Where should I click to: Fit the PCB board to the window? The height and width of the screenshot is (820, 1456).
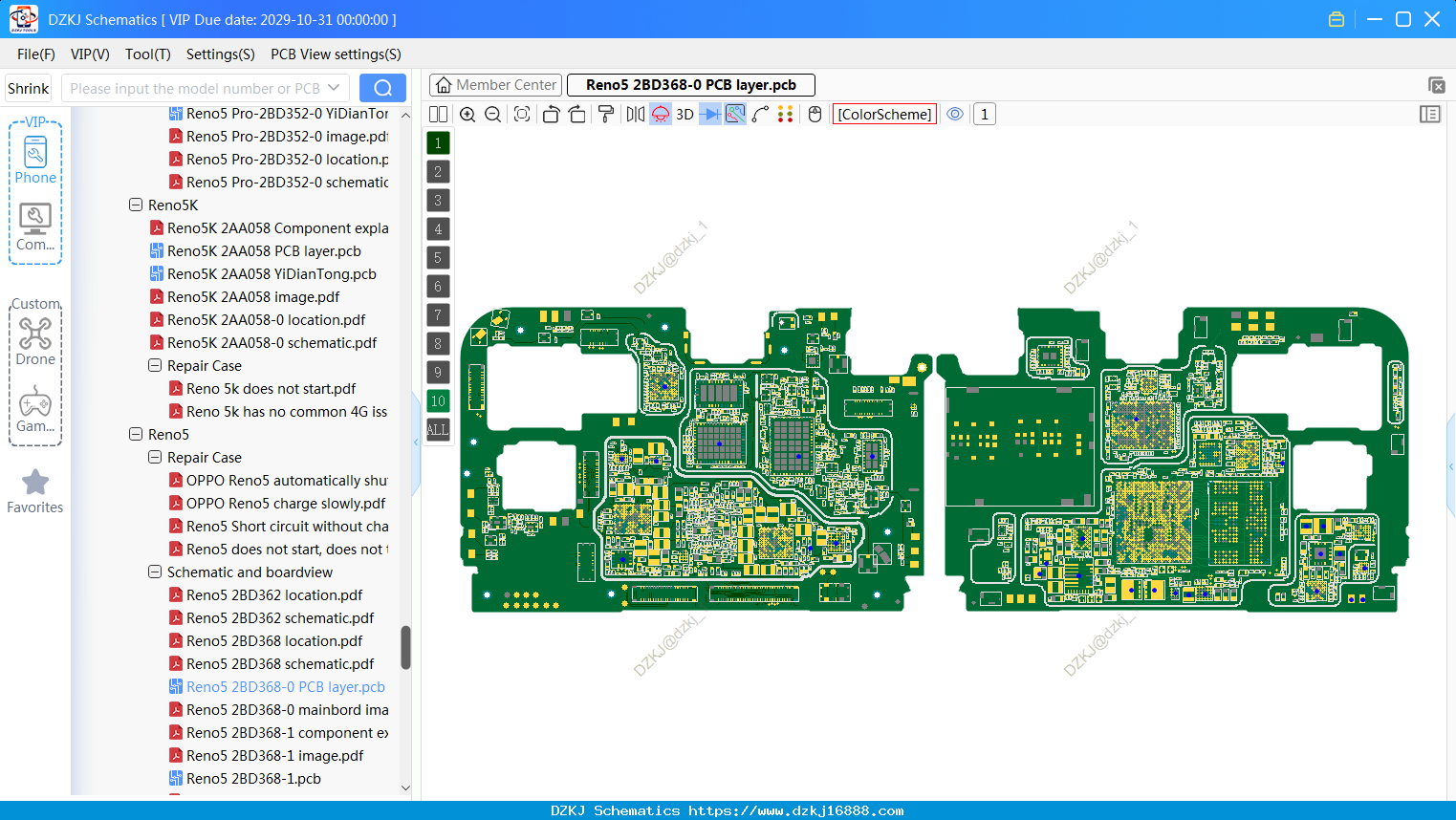pos(522,115)
